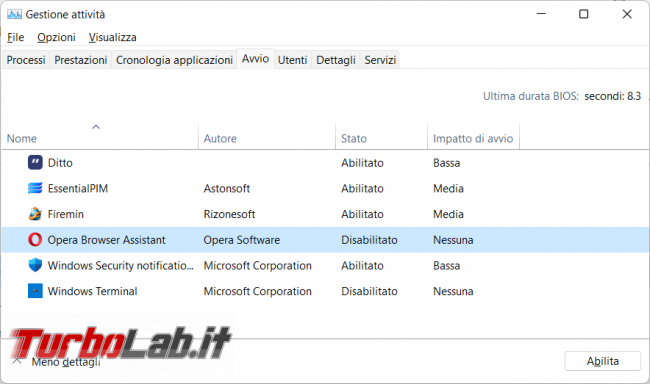The width and height of the screenshot is (650, 384).
Task: Open the File menu
Action: click(x=16, y=37)
